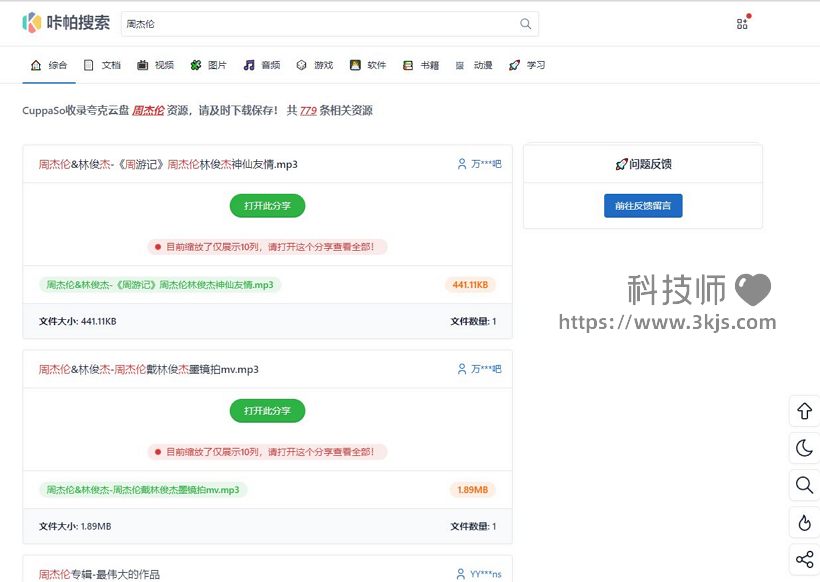Screen dimensions: 820x582
Task: Click the underlined 周杰伦 keyword link
Action: (148, 110)
